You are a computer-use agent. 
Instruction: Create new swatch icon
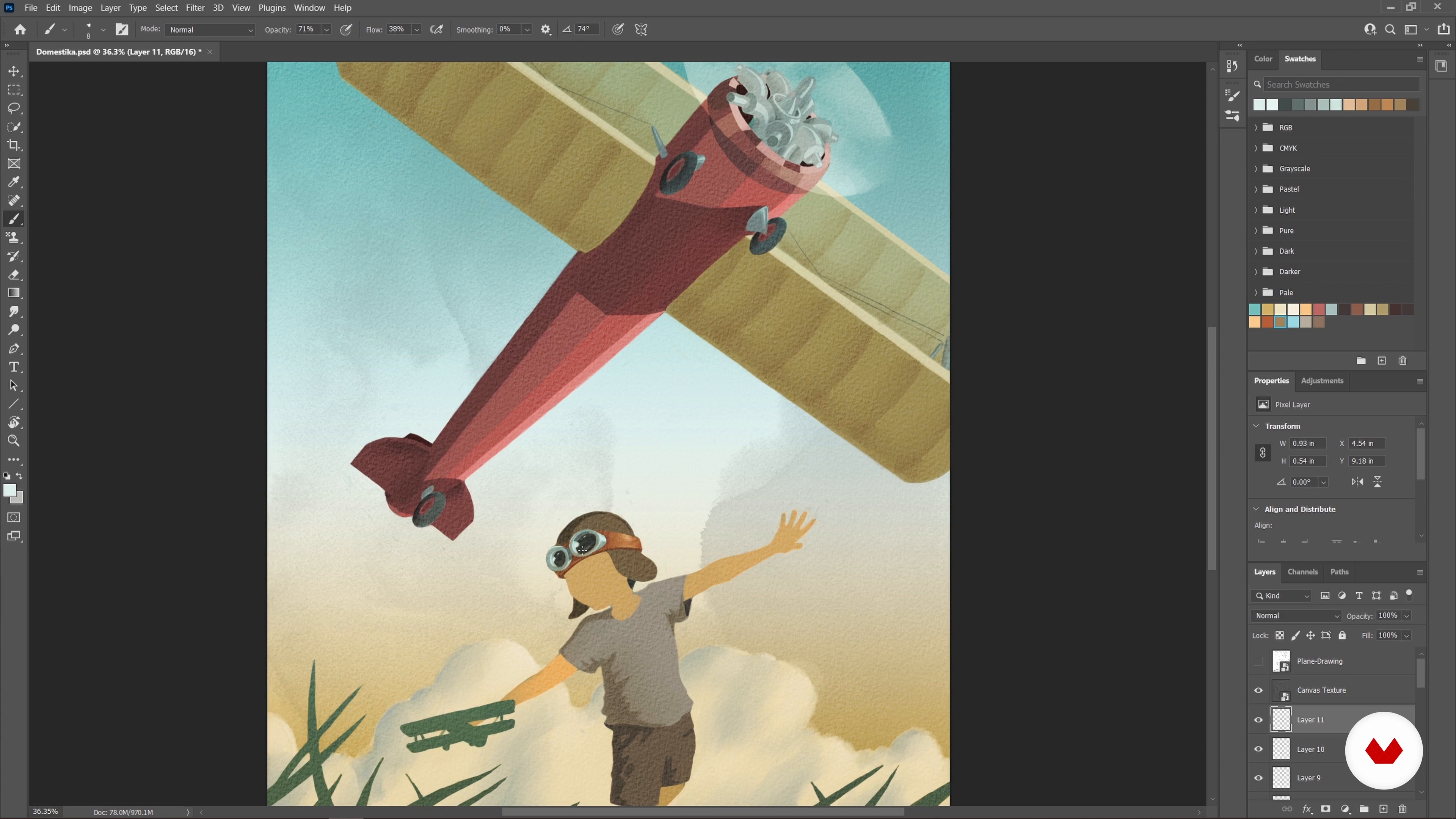(x=1381, y=361)
